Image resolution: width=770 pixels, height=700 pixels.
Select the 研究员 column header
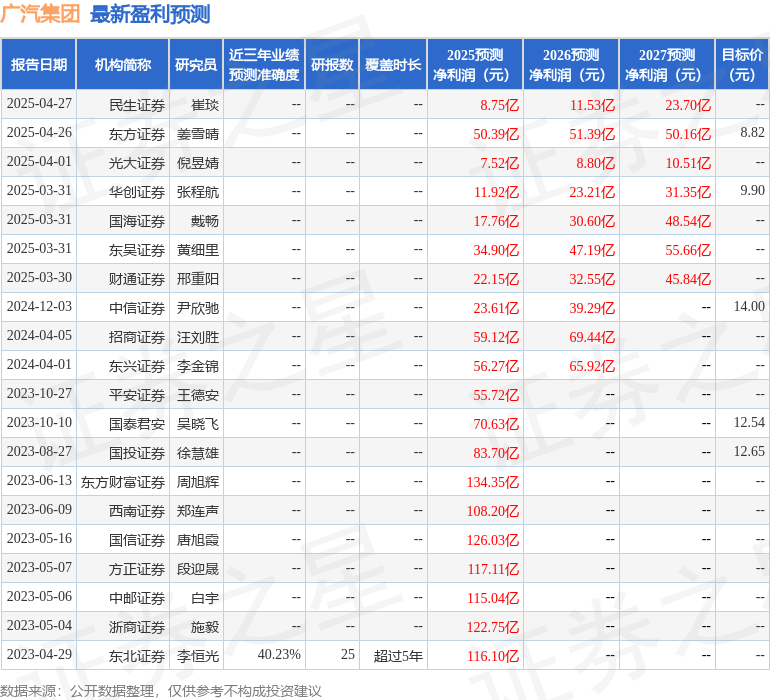tap(196, 65)
